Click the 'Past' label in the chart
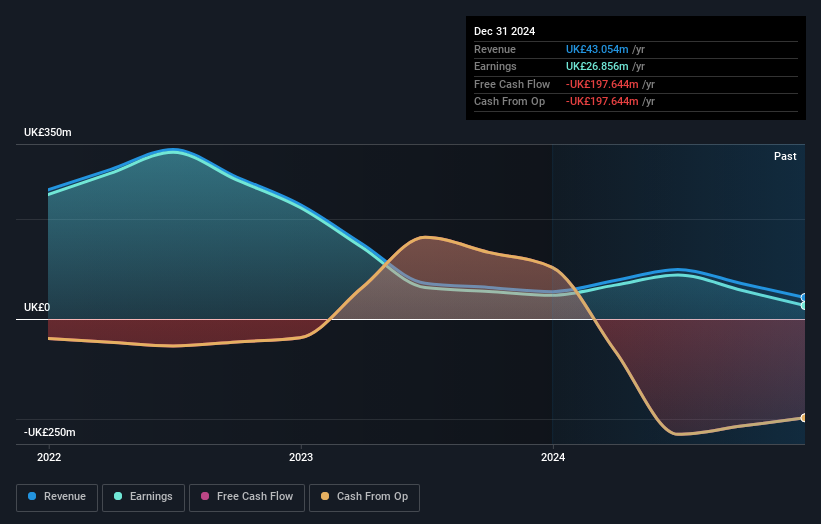 (x=785, y=156)
